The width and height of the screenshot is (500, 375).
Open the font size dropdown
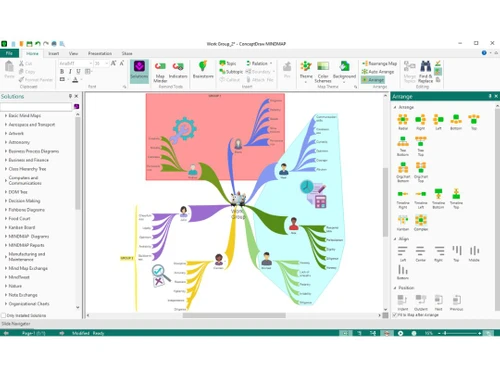point(107,63)
